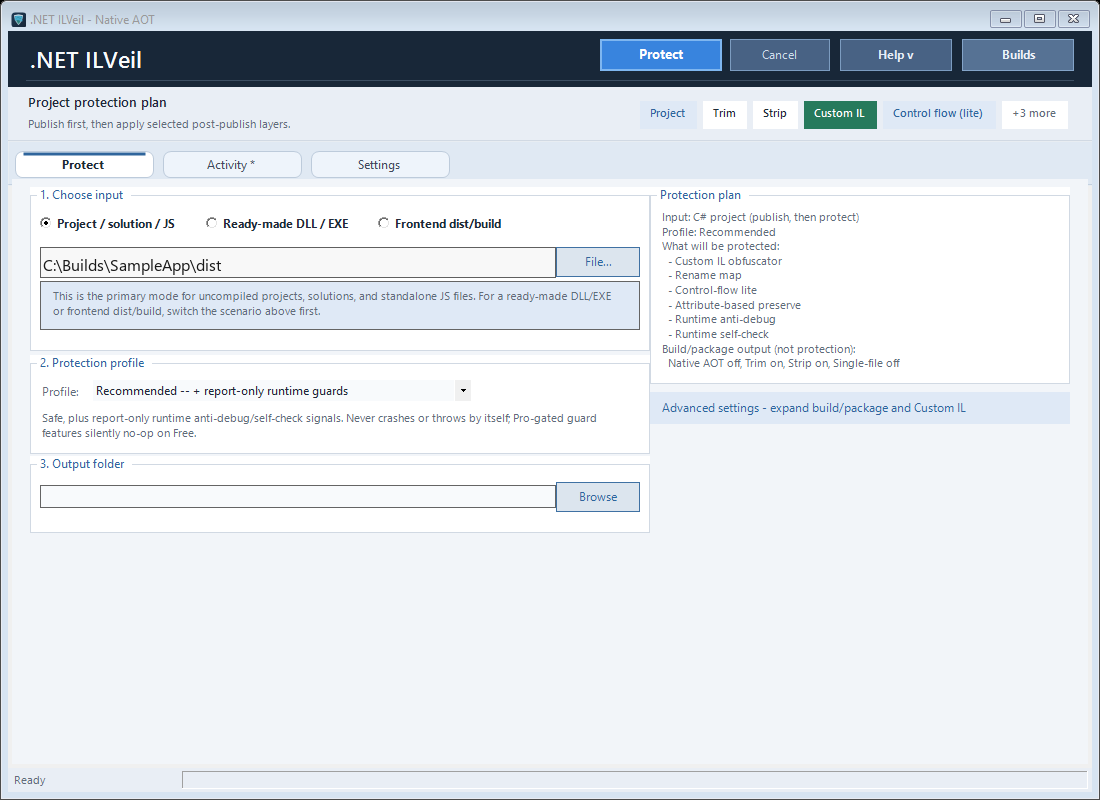
Task: Click the '- Rename map' plan entry
Action: point(704,276)
